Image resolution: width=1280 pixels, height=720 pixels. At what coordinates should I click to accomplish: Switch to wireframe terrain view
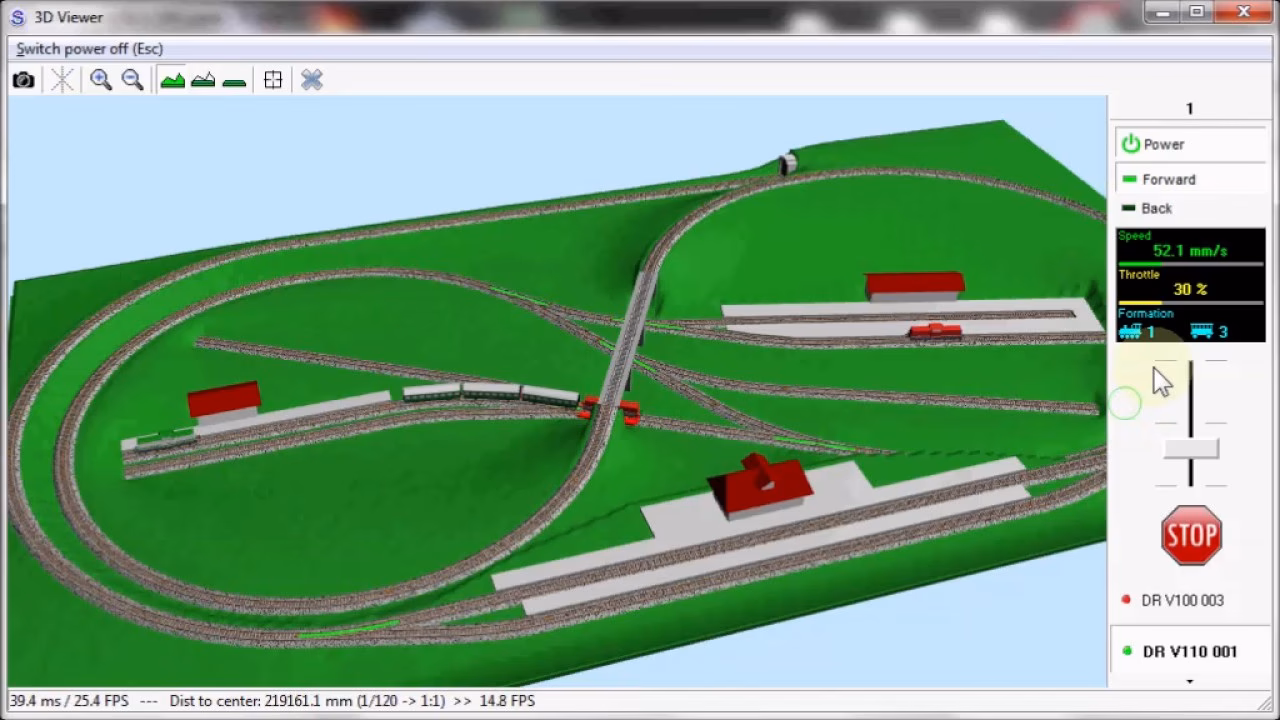pos(203,80)
